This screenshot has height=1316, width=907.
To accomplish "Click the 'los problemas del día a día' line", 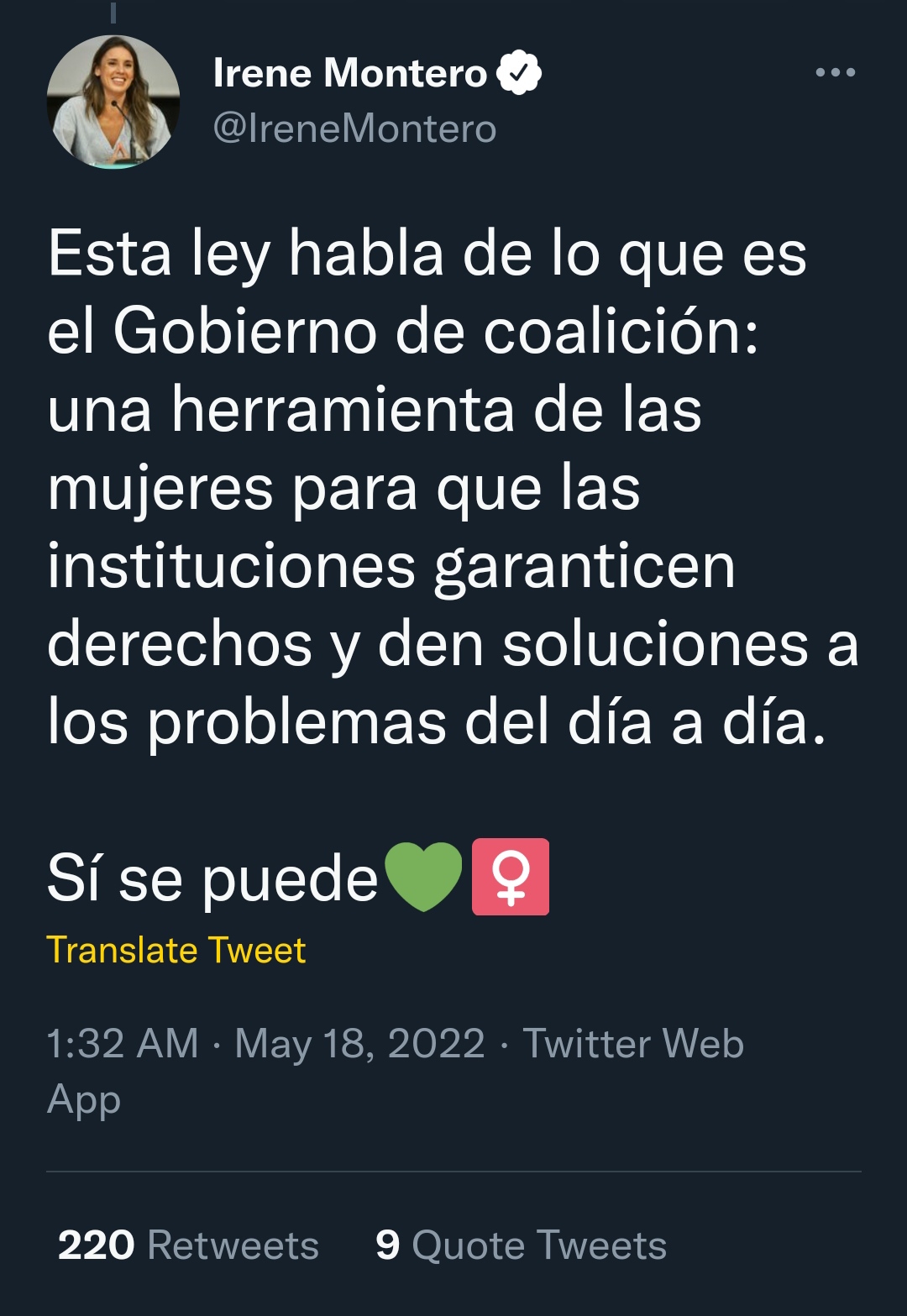I will tap(437, 723).
